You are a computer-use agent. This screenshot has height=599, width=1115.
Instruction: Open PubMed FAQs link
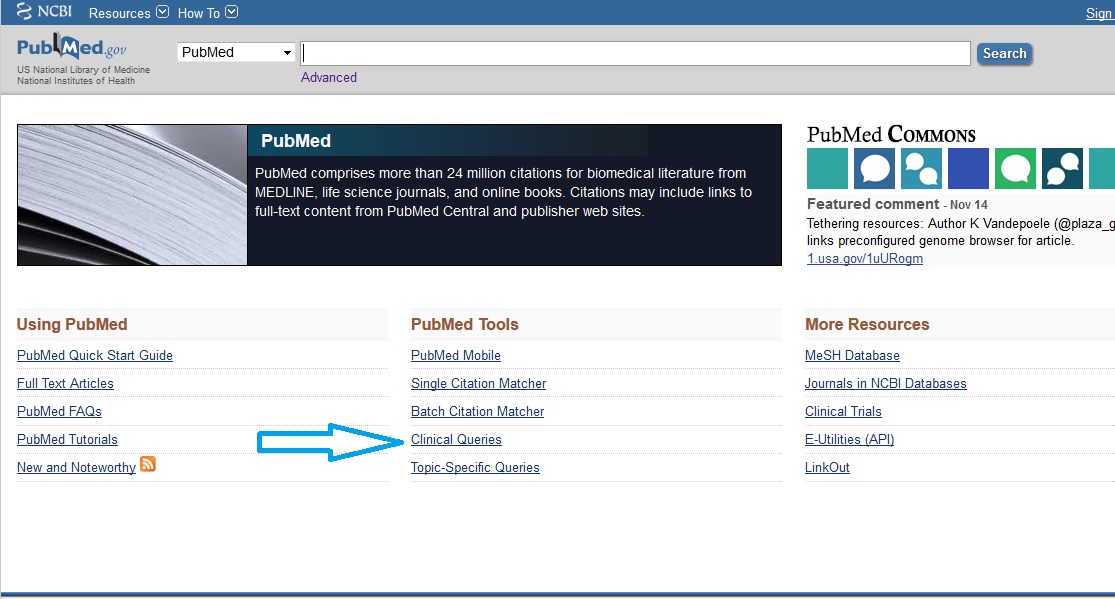pyautogui.click(x=59, y=411)
